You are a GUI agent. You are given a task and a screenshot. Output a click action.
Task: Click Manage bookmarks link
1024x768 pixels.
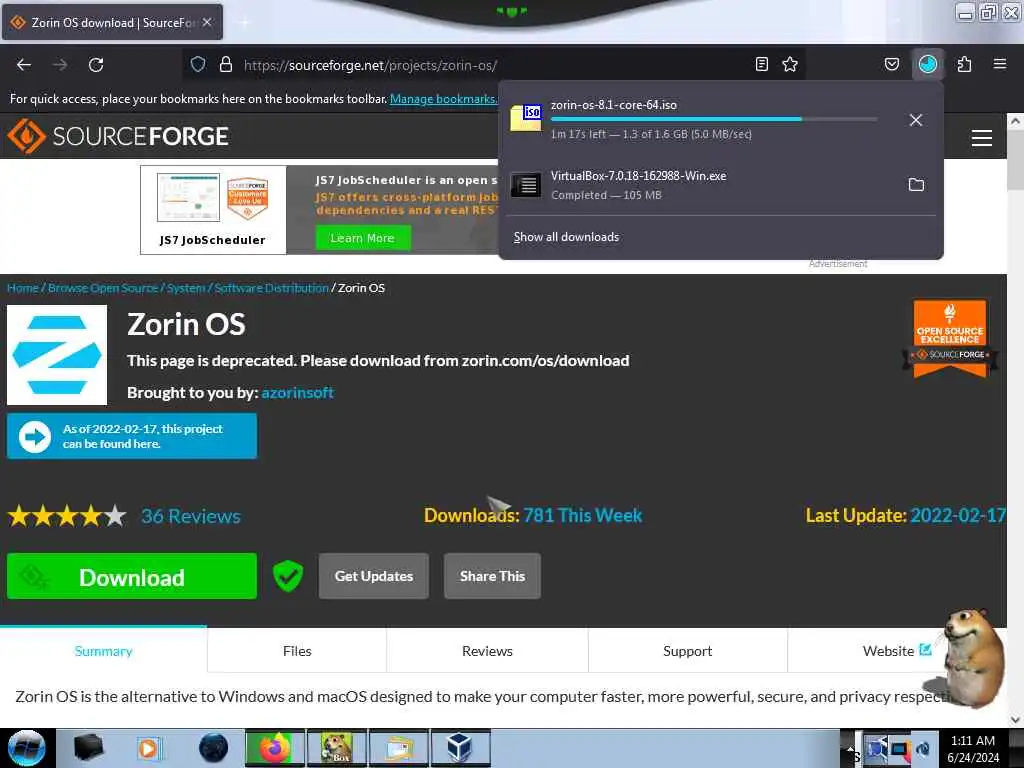click(443, 99)
